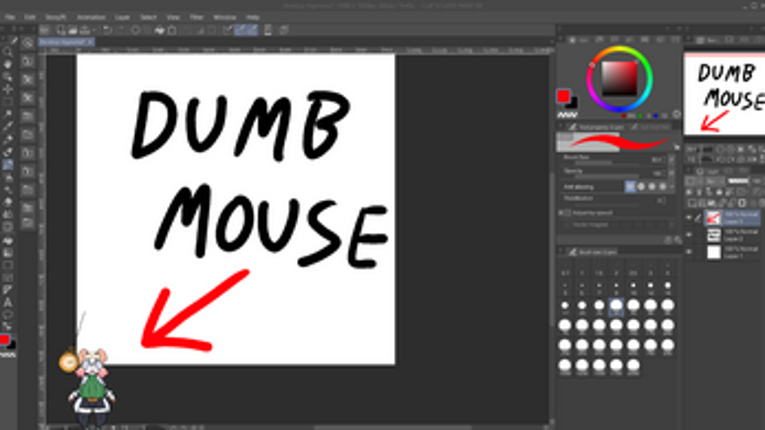Pick a hue on color wheel ring
The width and height of the screenshot is (765, 430).
coord(620,49)
